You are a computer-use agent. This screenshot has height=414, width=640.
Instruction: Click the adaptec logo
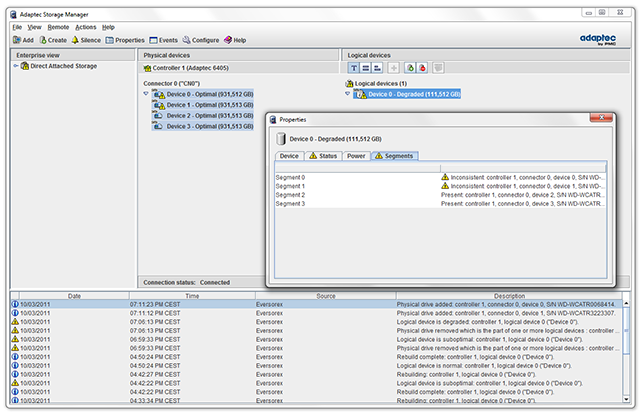[x=598, y=39]
